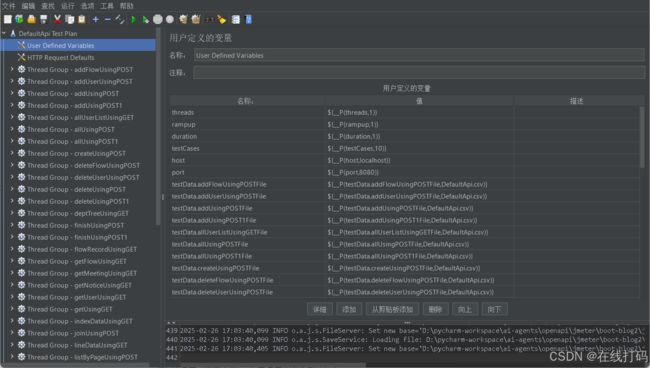Click the 详细 button
Screen dimensions: 650x368
(x=320, y=309)
